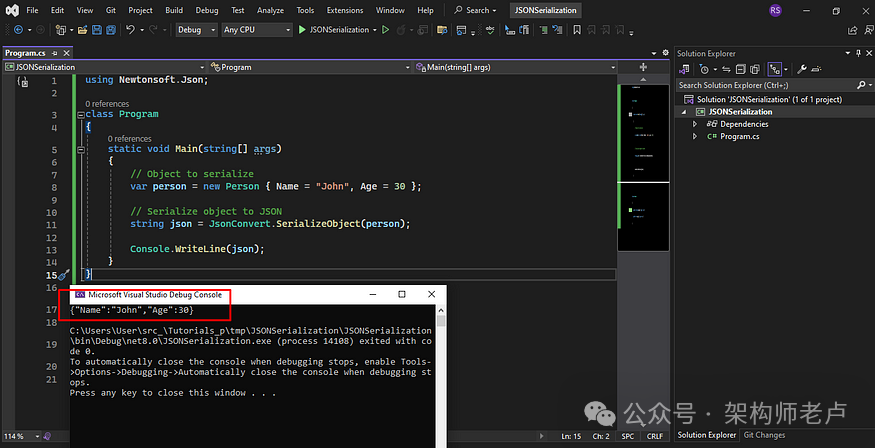Open the Extensions menu
Image resolution: width=875 pixels, height=448 pixels.
tap(345, 10)
